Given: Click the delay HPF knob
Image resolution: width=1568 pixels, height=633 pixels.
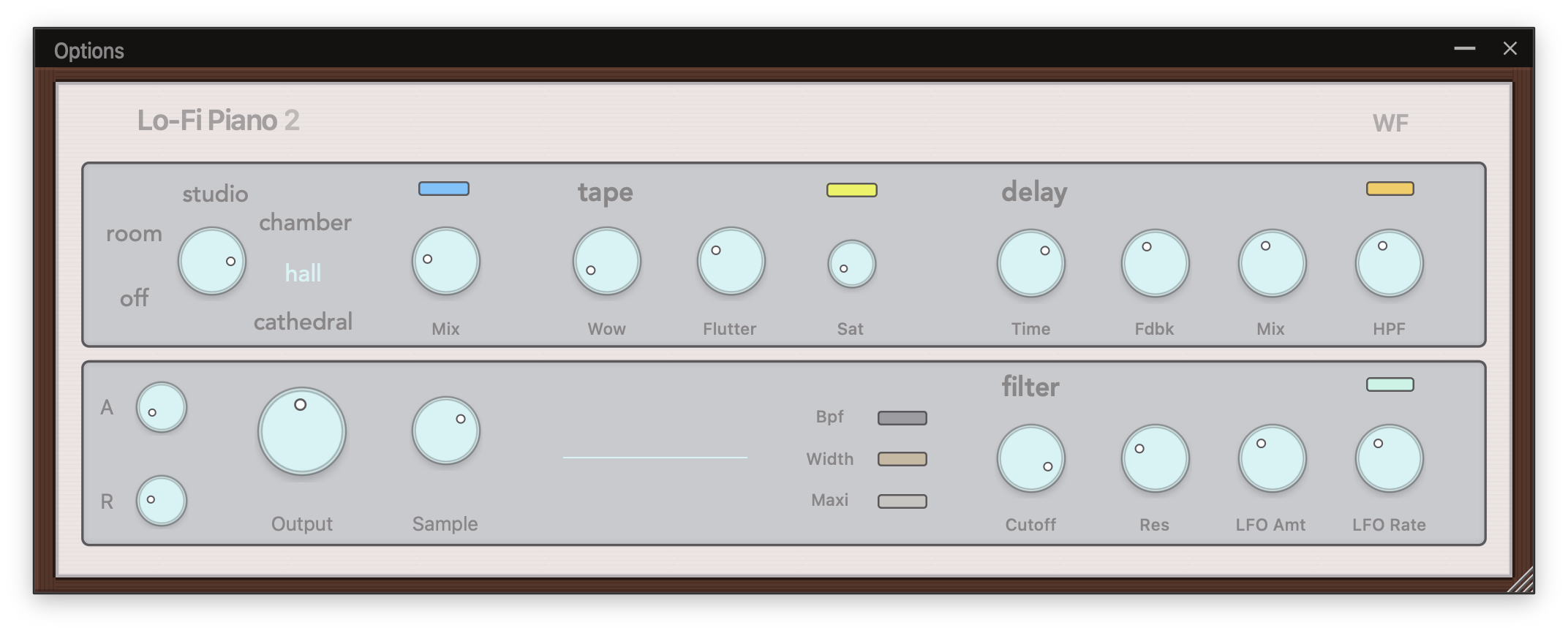Looking at the screenshot, I should pyautogui.click(x=1390, y=263).
